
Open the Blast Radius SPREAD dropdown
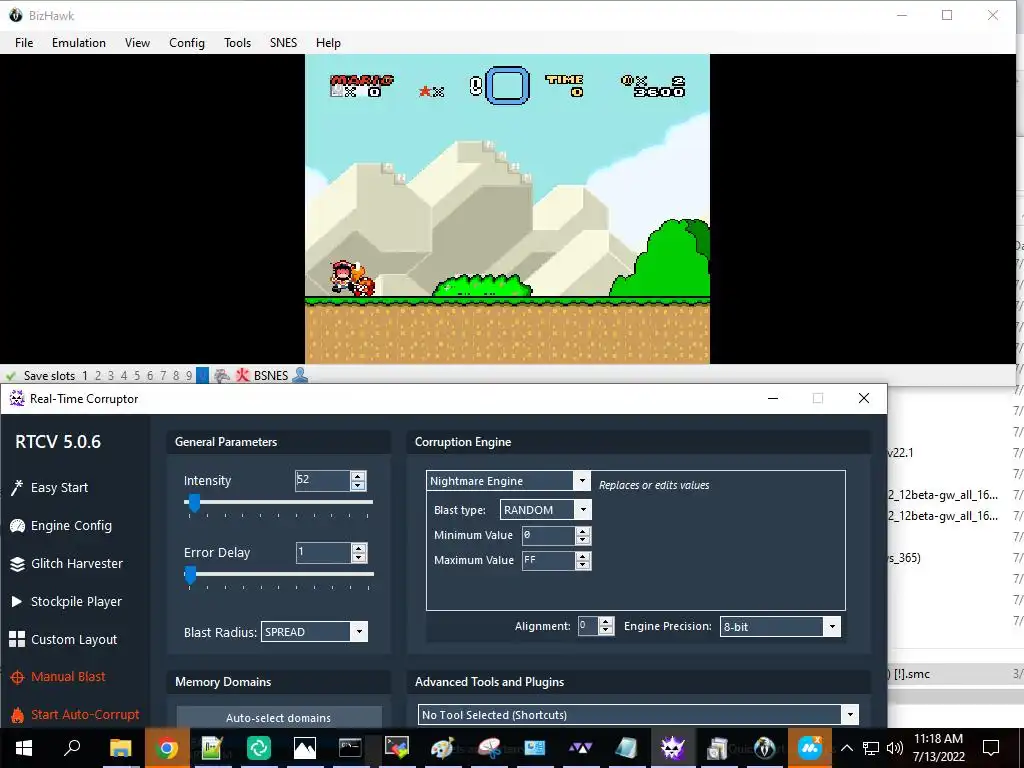359,632
